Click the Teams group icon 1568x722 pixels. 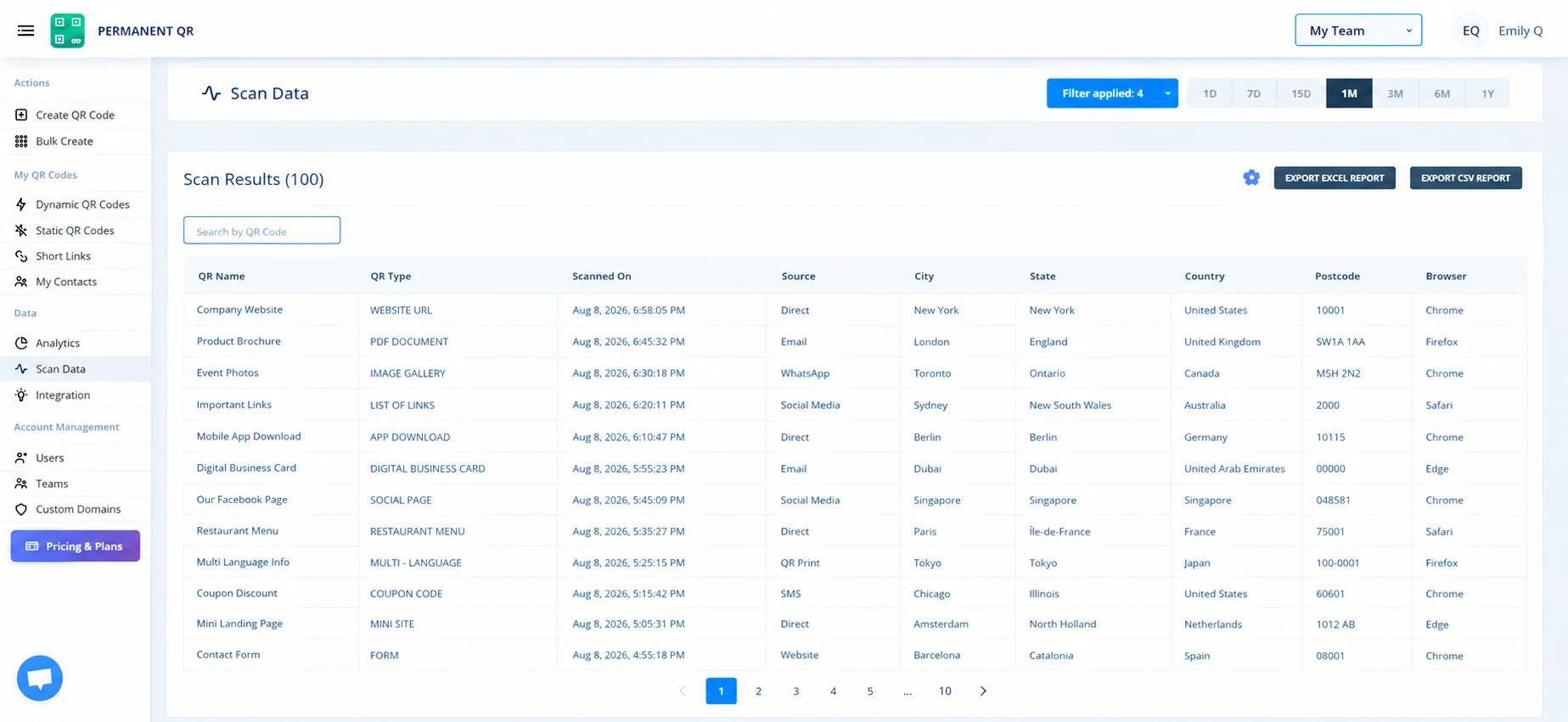(21, 484)
